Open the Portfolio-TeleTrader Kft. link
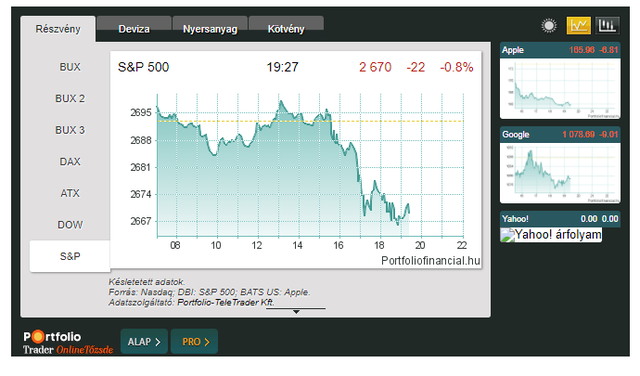This screenshot has width=640, height=376. point(226,303)
